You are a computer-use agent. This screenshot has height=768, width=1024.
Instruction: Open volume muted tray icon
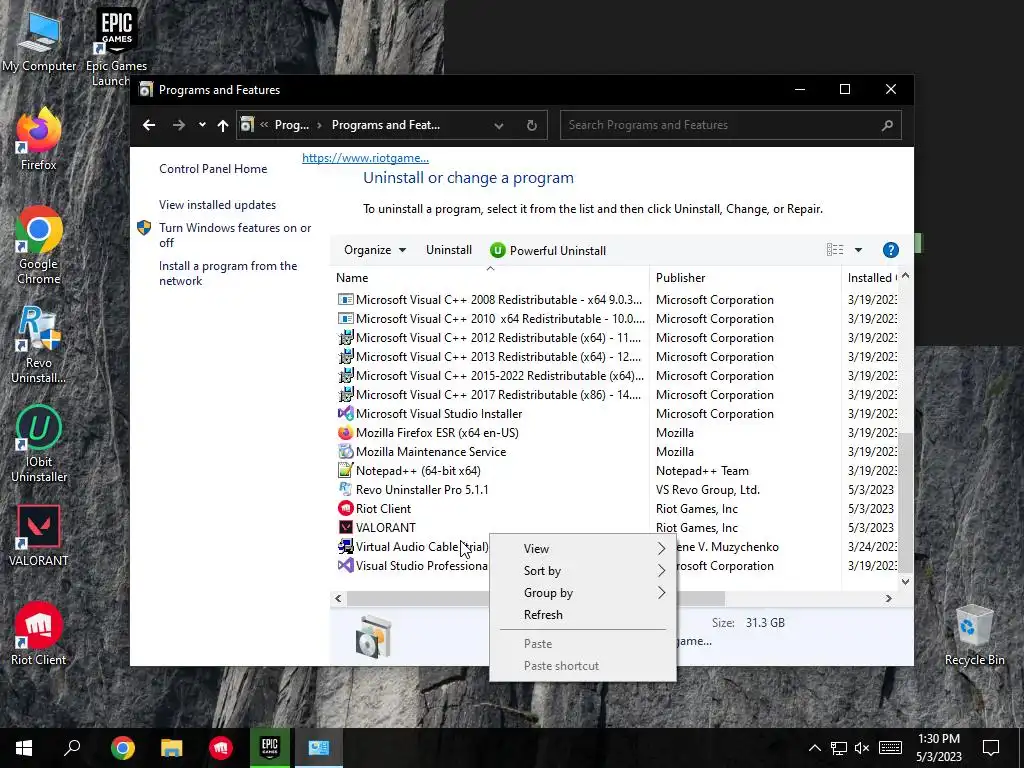click(x=862, y=748)
